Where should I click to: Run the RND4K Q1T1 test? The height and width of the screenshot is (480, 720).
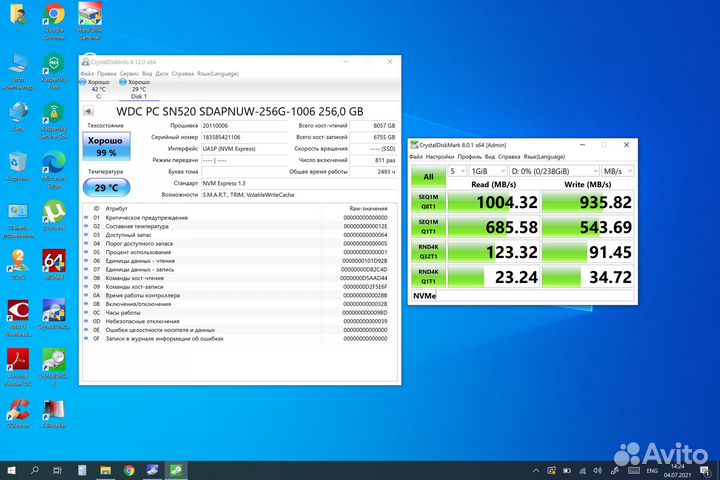[x=428, y=276]
